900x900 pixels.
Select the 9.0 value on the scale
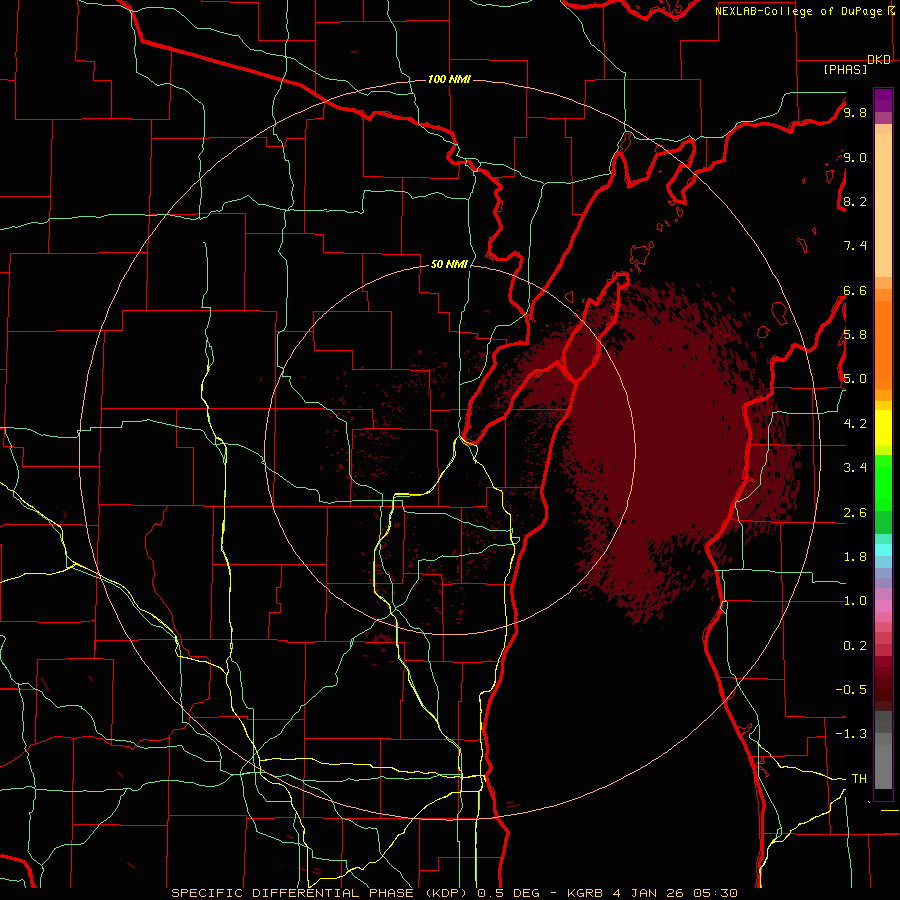click(855, 157)
